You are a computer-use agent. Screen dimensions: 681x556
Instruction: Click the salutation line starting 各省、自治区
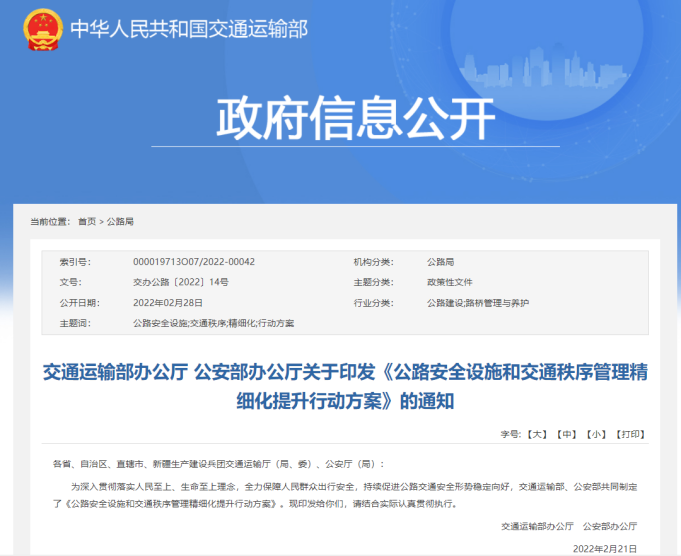tap(217, 464)
